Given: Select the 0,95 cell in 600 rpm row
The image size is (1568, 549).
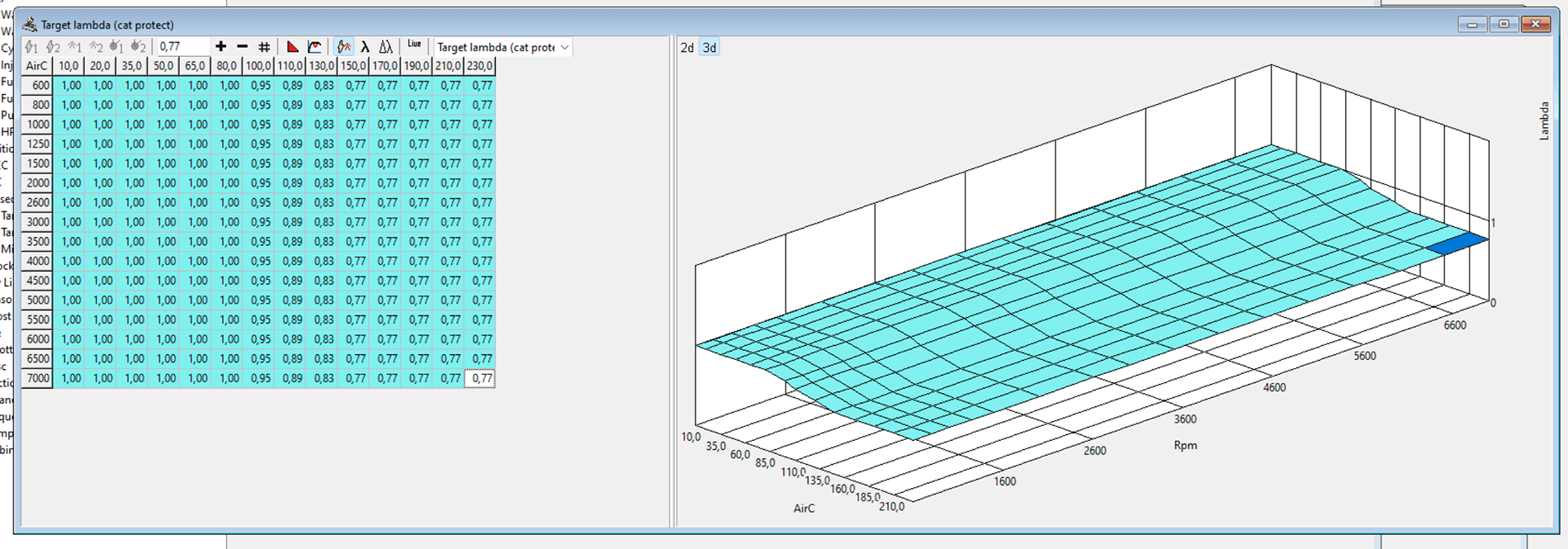Looking at the screenshot, I should tap(261, 85).
